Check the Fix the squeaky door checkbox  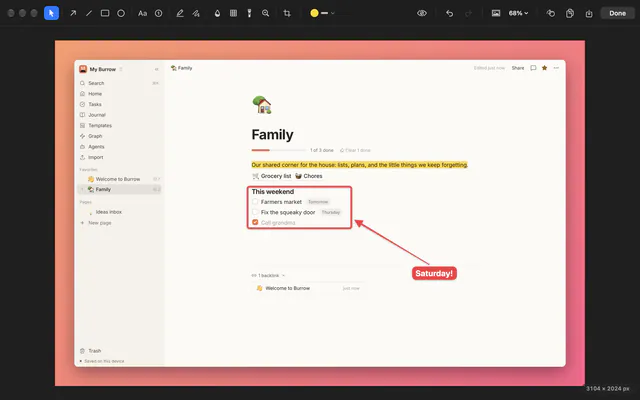255,212
